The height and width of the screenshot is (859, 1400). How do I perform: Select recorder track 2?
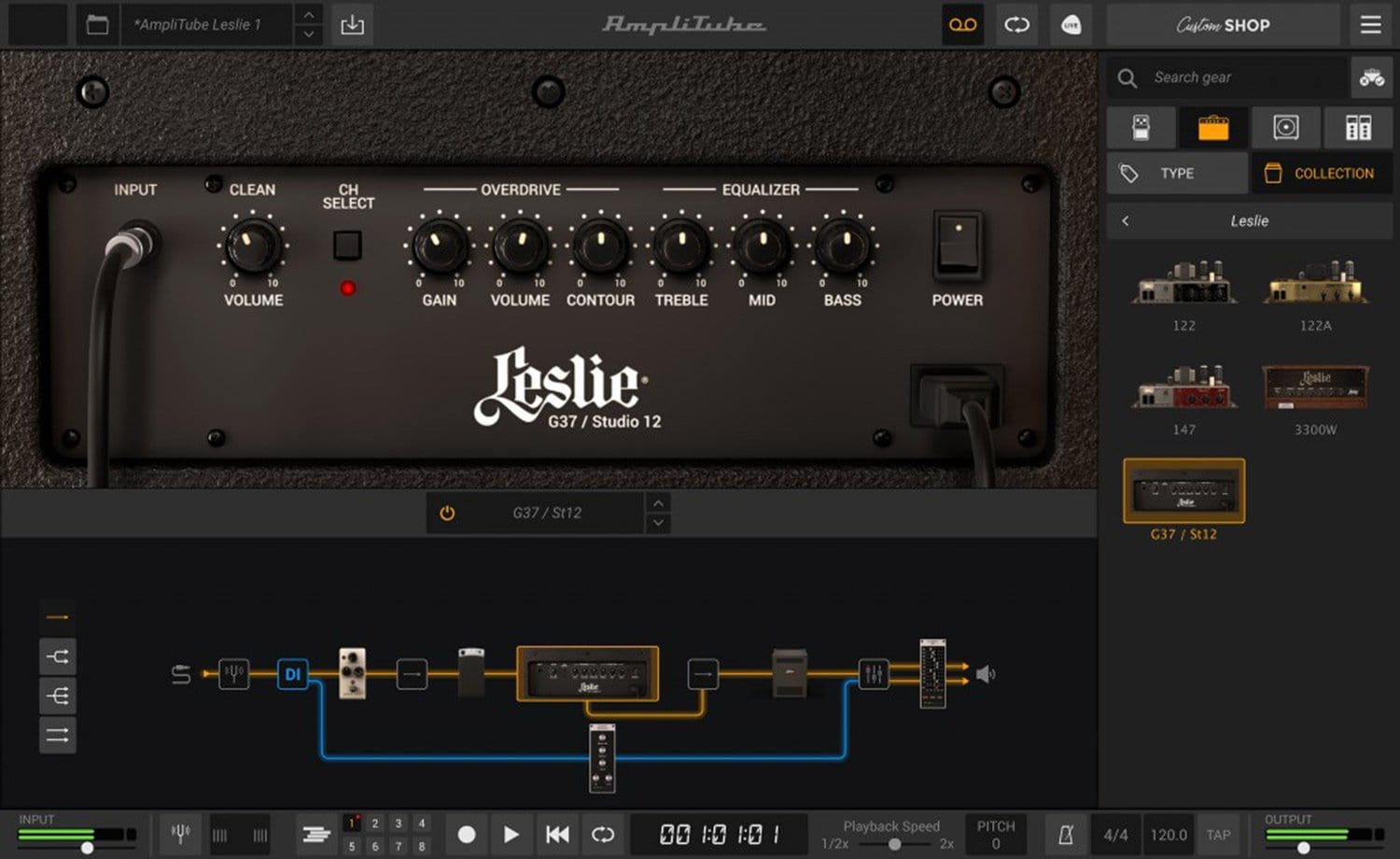pos(375,823)
